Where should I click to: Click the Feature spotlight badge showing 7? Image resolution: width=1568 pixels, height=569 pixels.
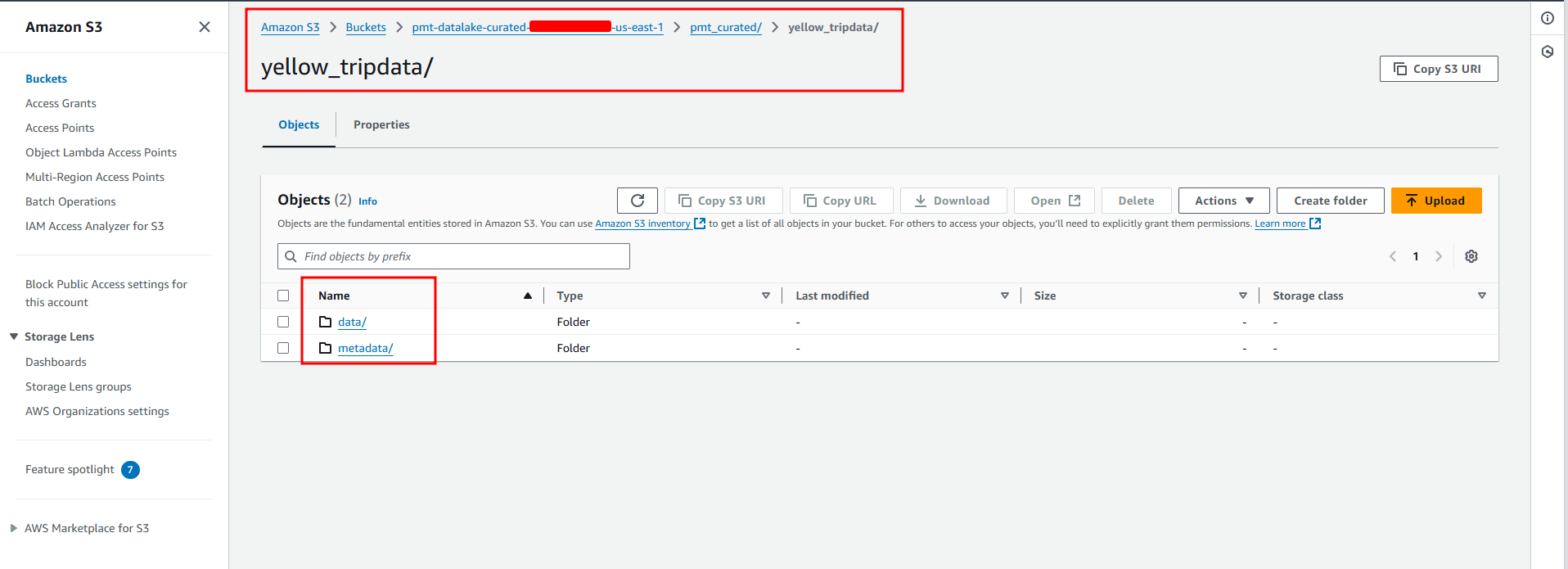(130, 470)
